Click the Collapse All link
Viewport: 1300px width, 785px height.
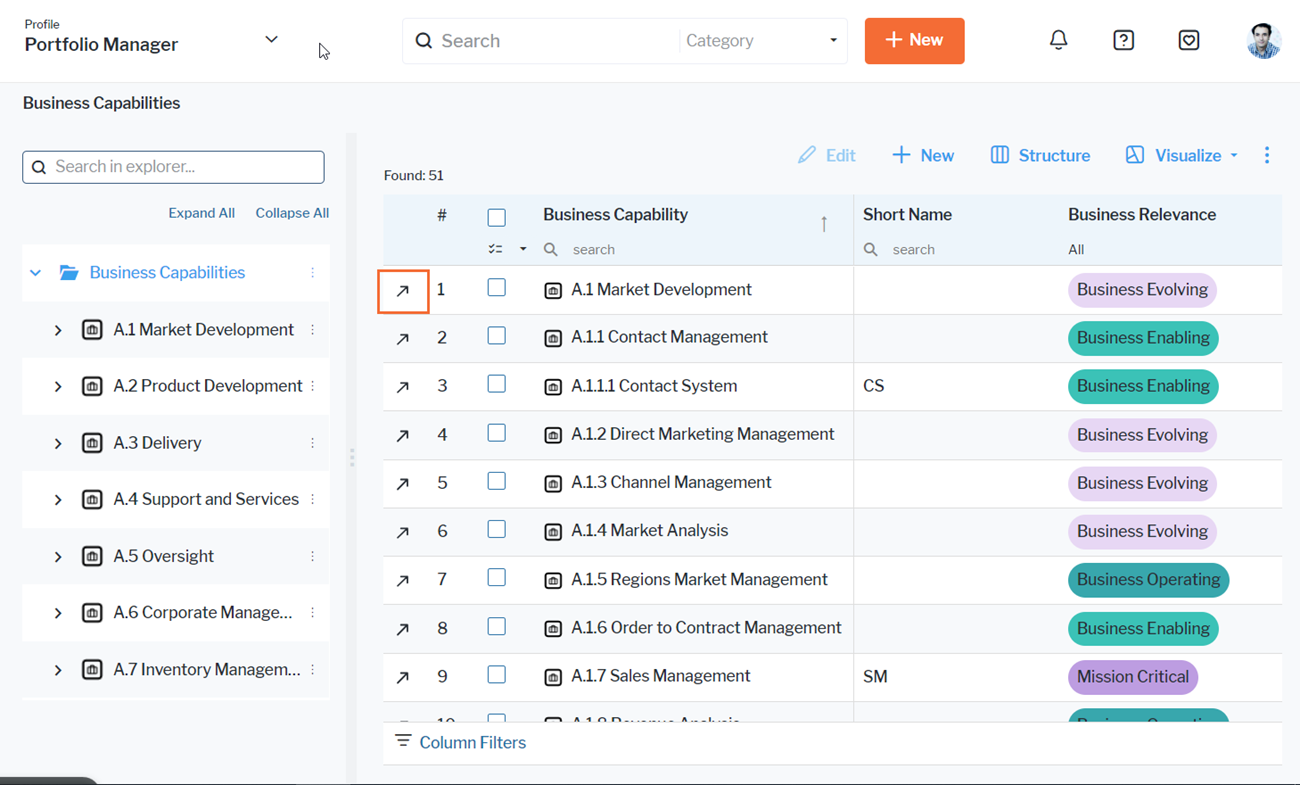coord(292,213)
